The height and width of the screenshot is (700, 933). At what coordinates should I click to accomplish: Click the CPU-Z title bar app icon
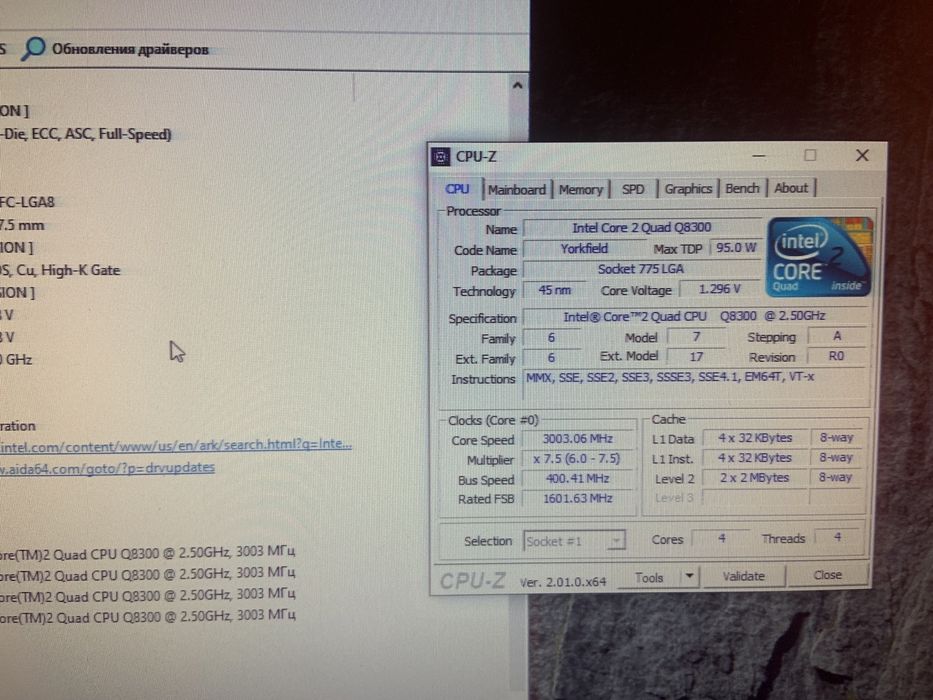click(x=440, y=157)
